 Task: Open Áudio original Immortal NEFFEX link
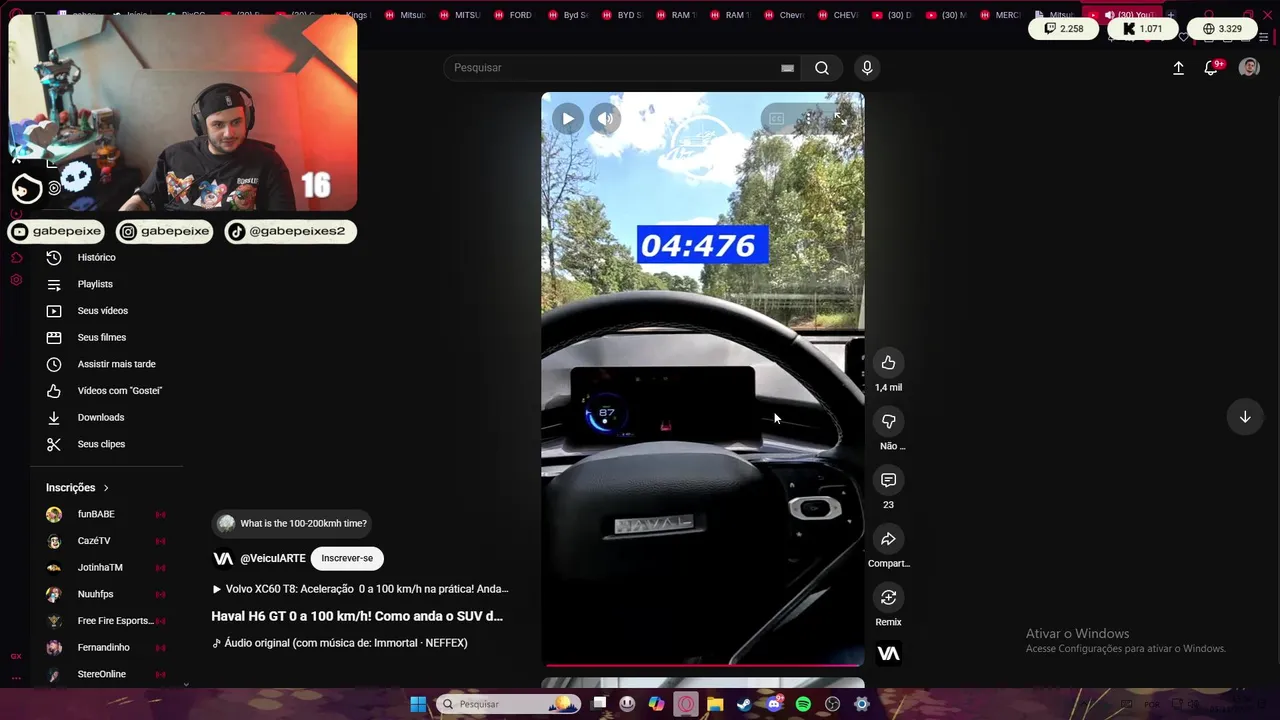(x=340, y=643)
